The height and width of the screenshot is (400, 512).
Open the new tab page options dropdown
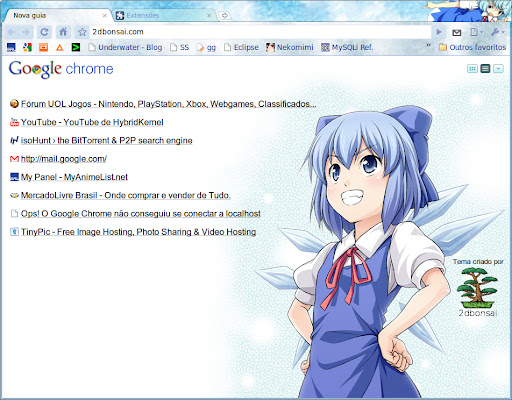[x=498, y=69]
